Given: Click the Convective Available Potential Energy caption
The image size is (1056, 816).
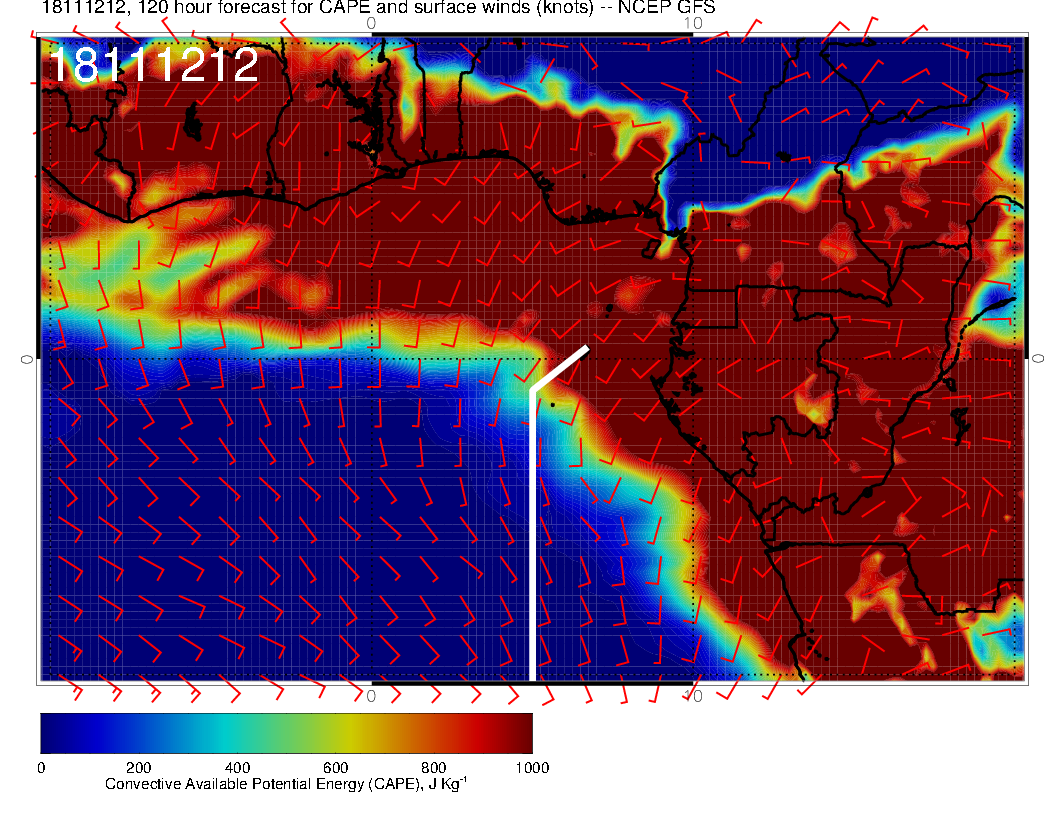Looking at the screenshot, I should [x=286, y=785].
